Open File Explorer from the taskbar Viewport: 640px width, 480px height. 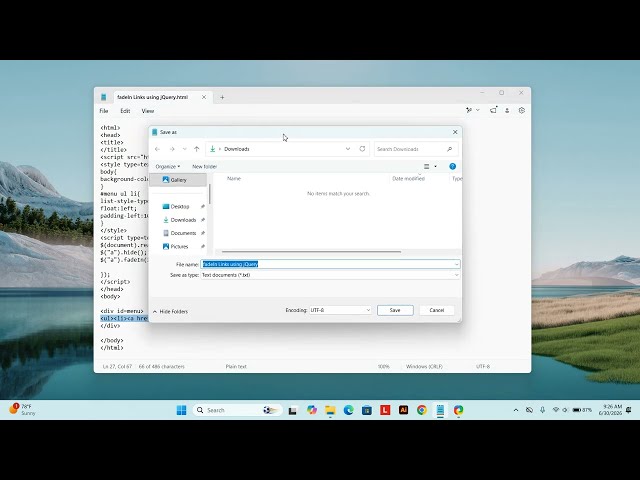(330, 410)
